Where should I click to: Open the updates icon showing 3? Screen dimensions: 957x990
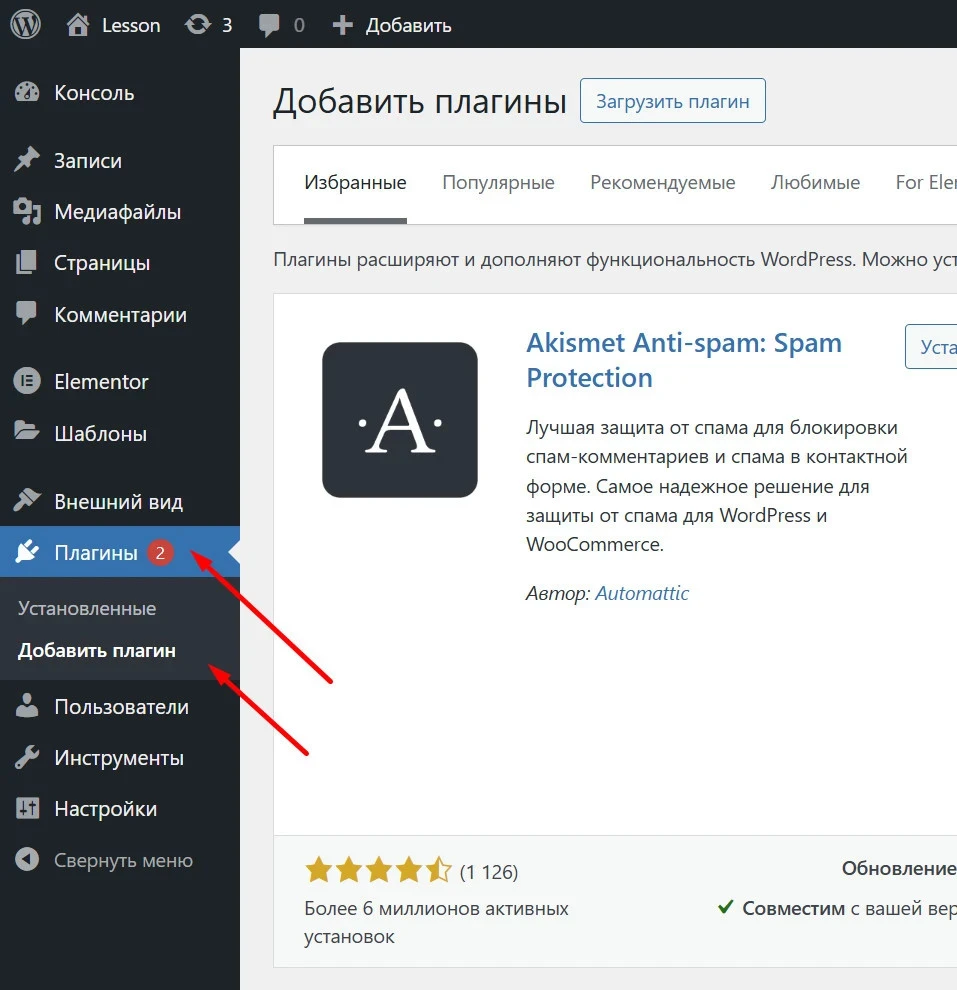pos(198,25)
